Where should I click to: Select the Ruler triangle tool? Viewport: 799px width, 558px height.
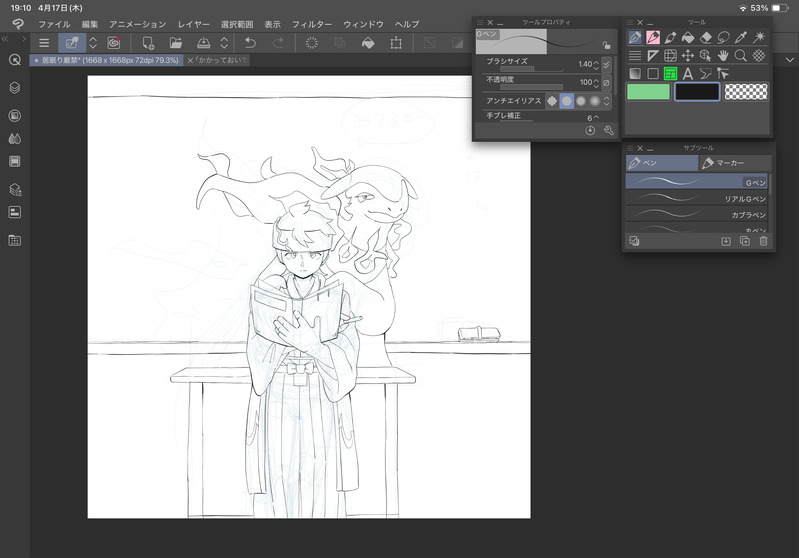point(653,56)
